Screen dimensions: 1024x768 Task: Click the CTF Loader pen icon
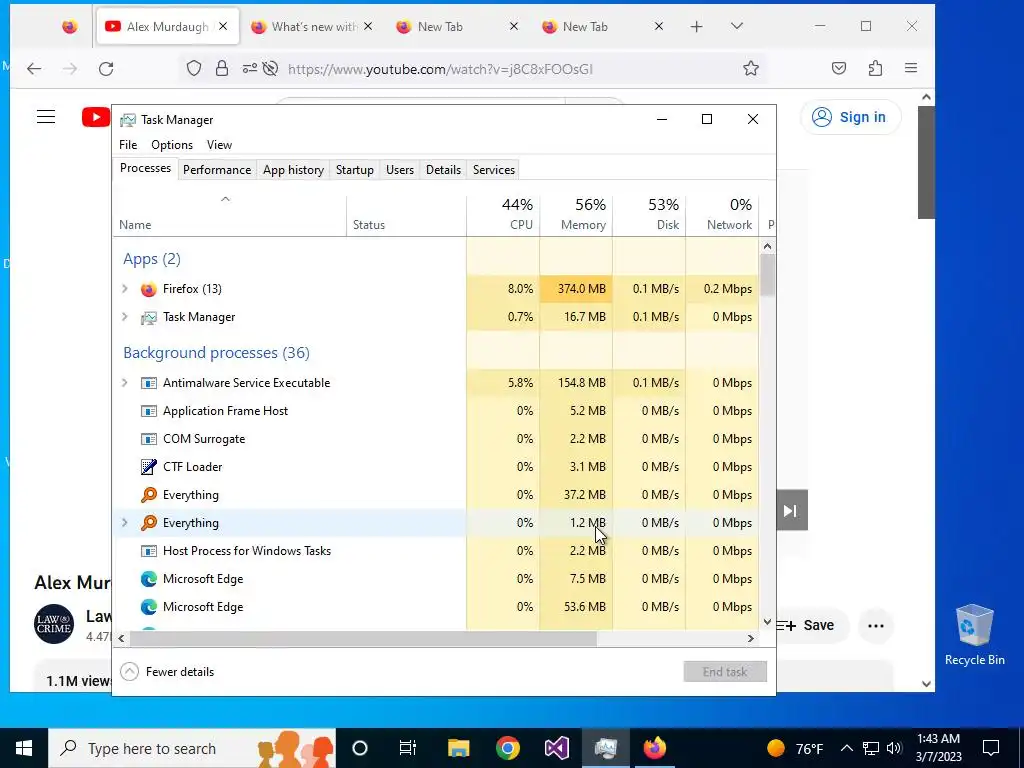(149, 467)
